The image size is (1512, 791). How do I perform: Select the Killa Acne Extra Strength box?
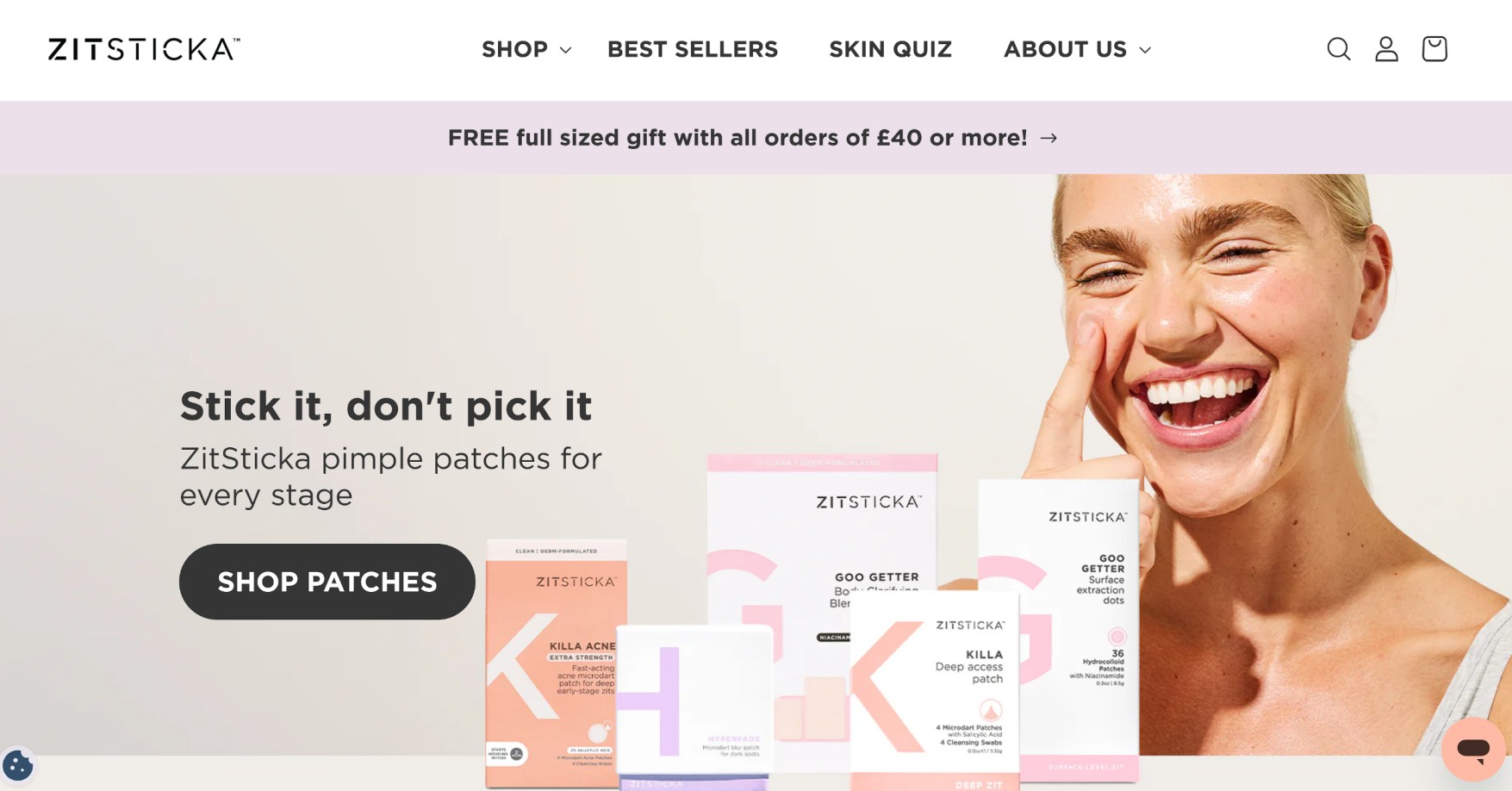click(x=556, y=662)
